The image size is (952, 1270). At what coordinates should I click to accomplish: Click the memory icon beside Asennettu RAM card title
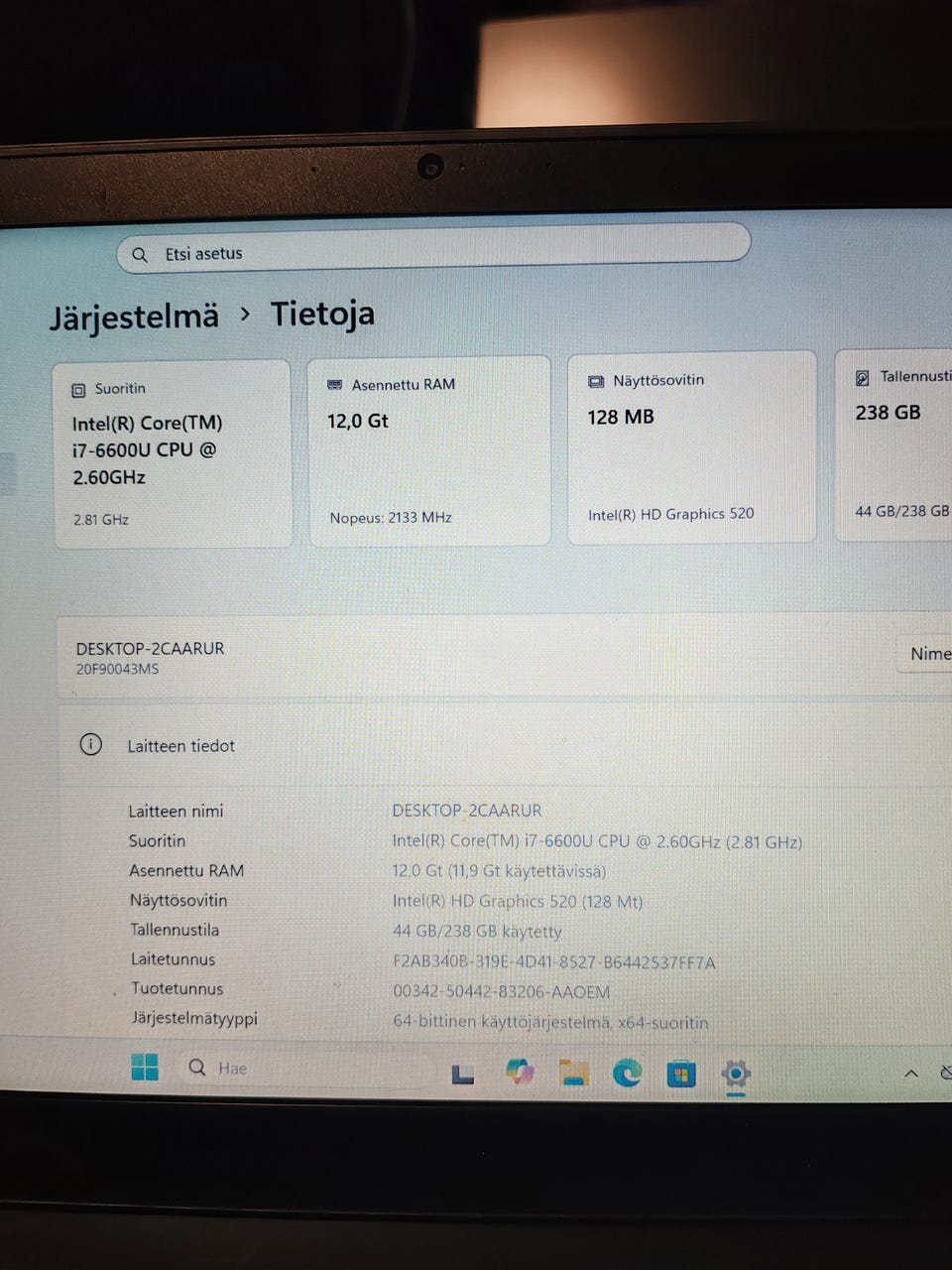pyautogui.click(x=335, y=385)
